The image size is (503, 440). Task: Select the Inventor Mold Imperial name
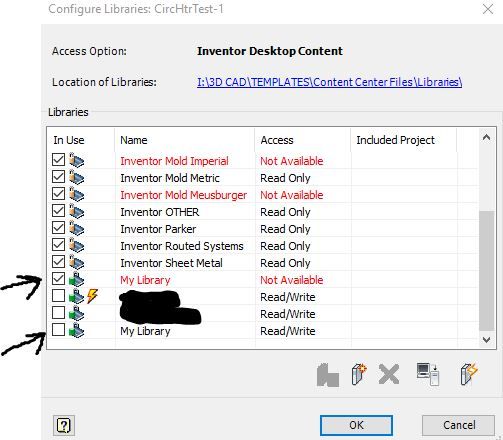(174, 161)
